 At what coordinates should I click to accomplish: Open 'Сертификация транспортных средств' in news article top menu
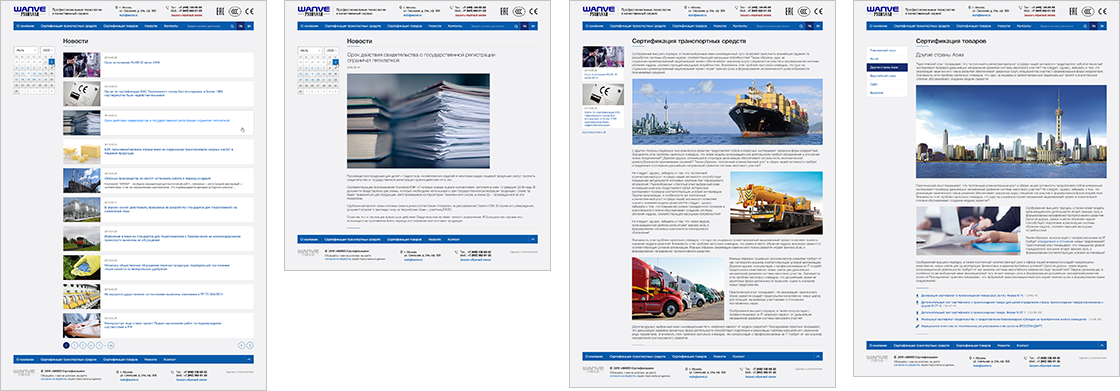point(354,26)
